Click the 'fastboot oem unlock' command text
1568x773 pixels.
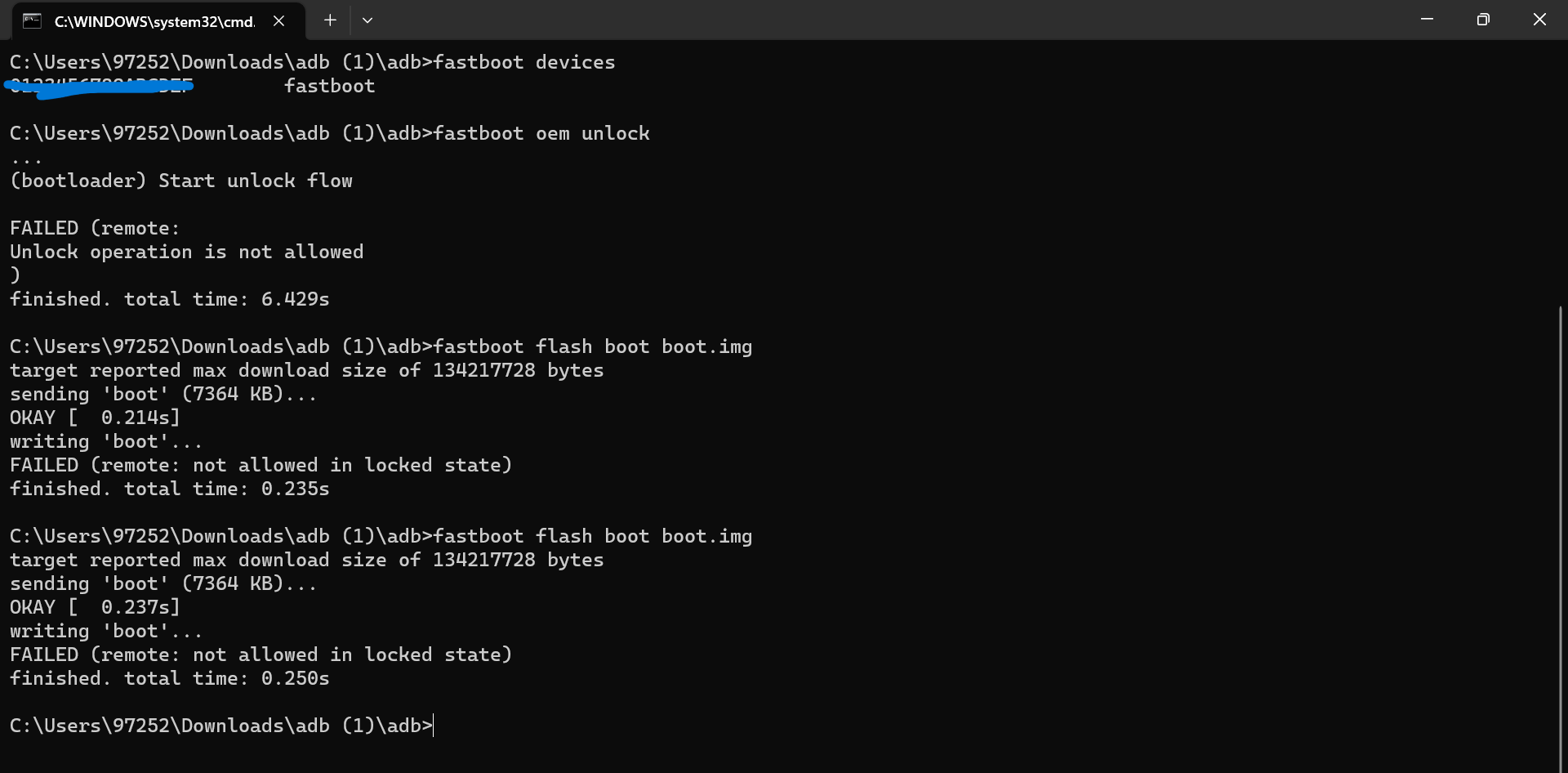point(541,133)
